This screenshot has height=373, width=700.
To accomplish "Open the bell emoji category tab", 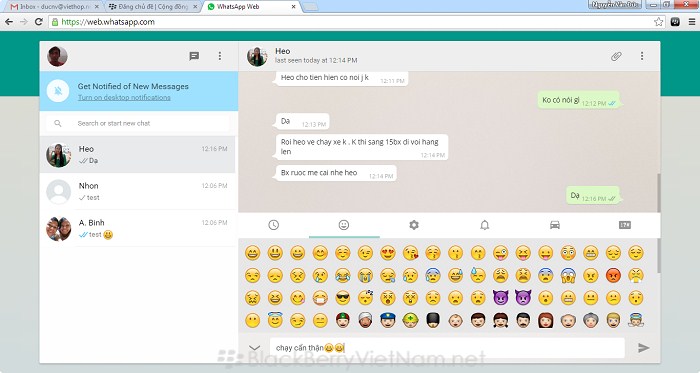I will [x=484, y=225].
